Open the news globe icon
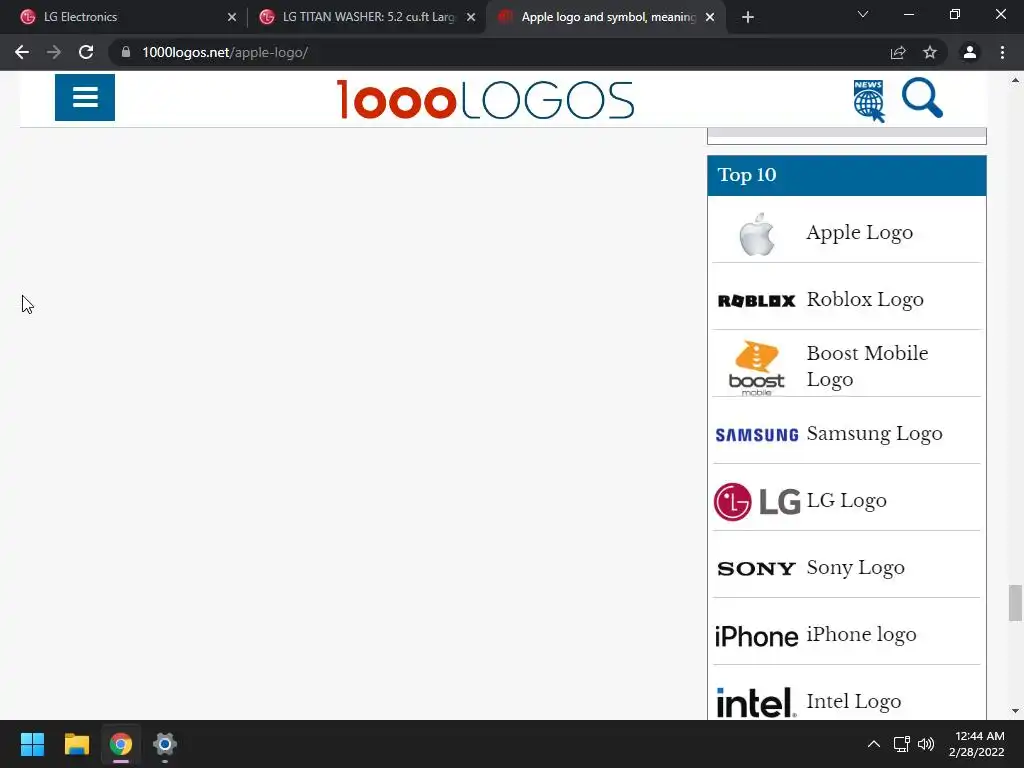Image resolution: width=1024 pixels, height=768 pixels. coord(869,101)
